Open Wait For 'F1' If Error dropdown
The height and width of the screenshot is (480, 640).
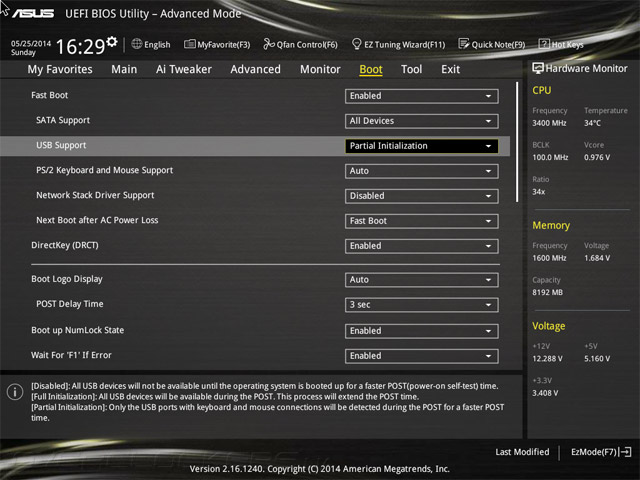422,356
